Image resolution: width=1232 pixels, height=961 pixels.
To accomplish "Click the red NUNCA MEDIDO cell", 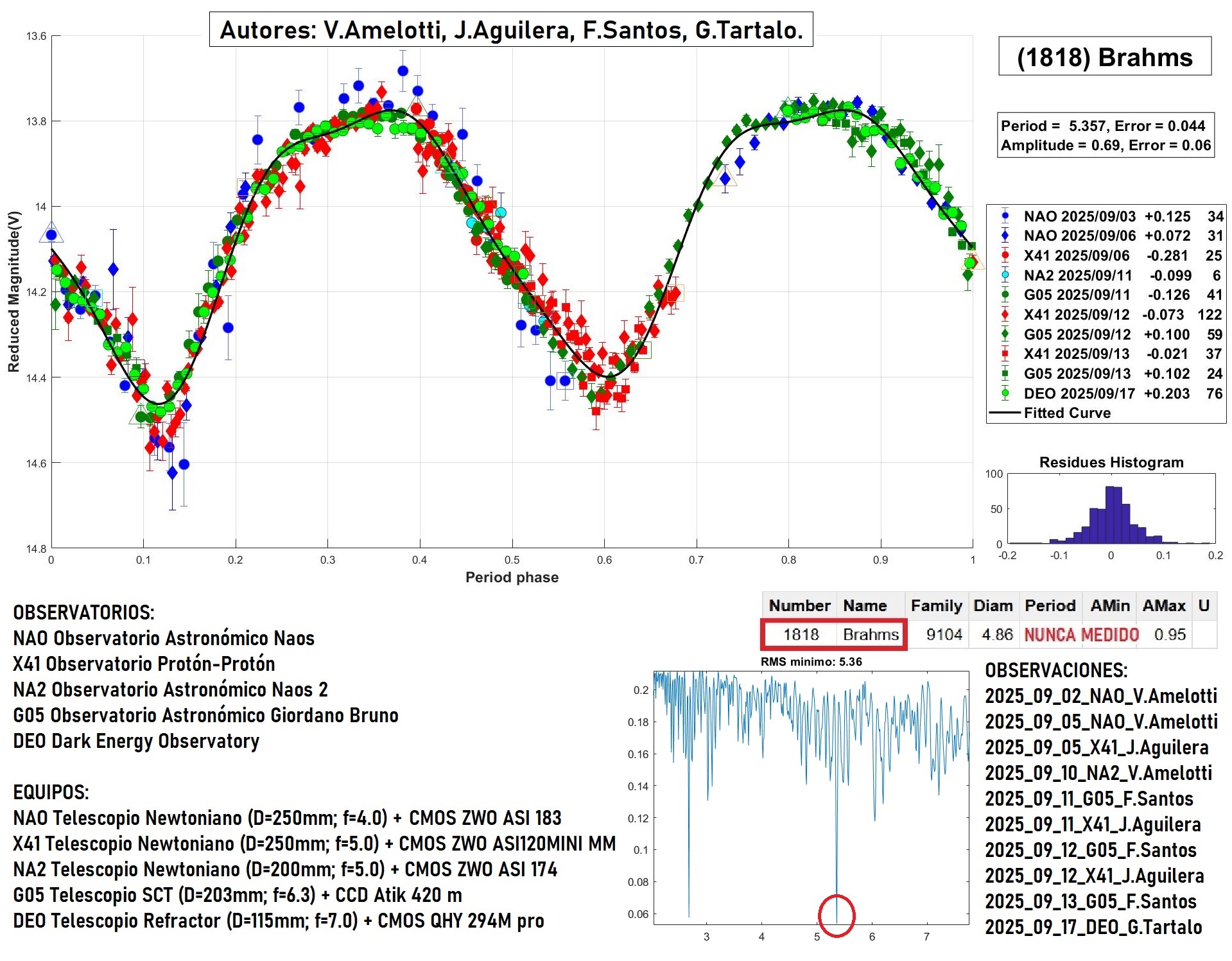I will (x=1081, y=635).
